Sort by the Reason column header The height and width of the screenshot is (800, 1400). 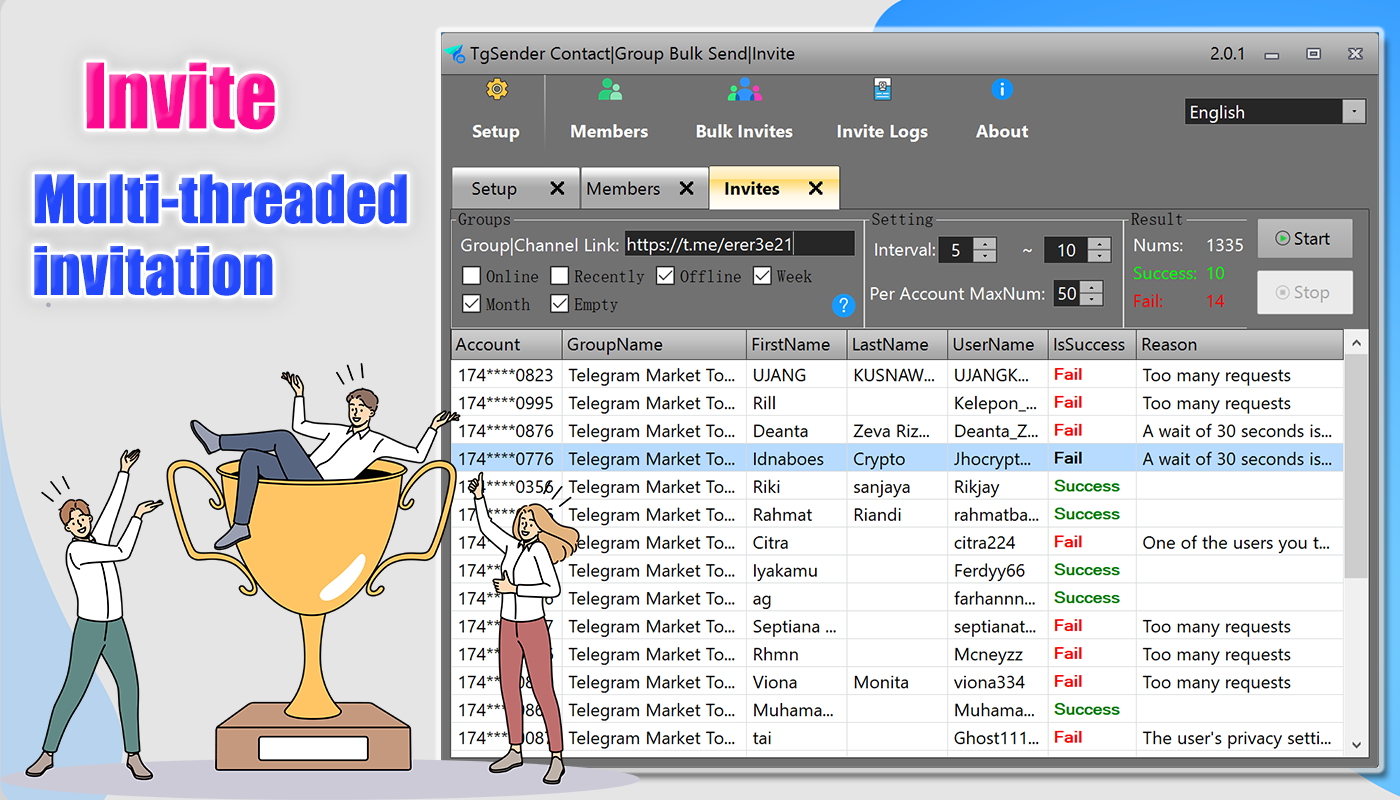coord(1240,344)
